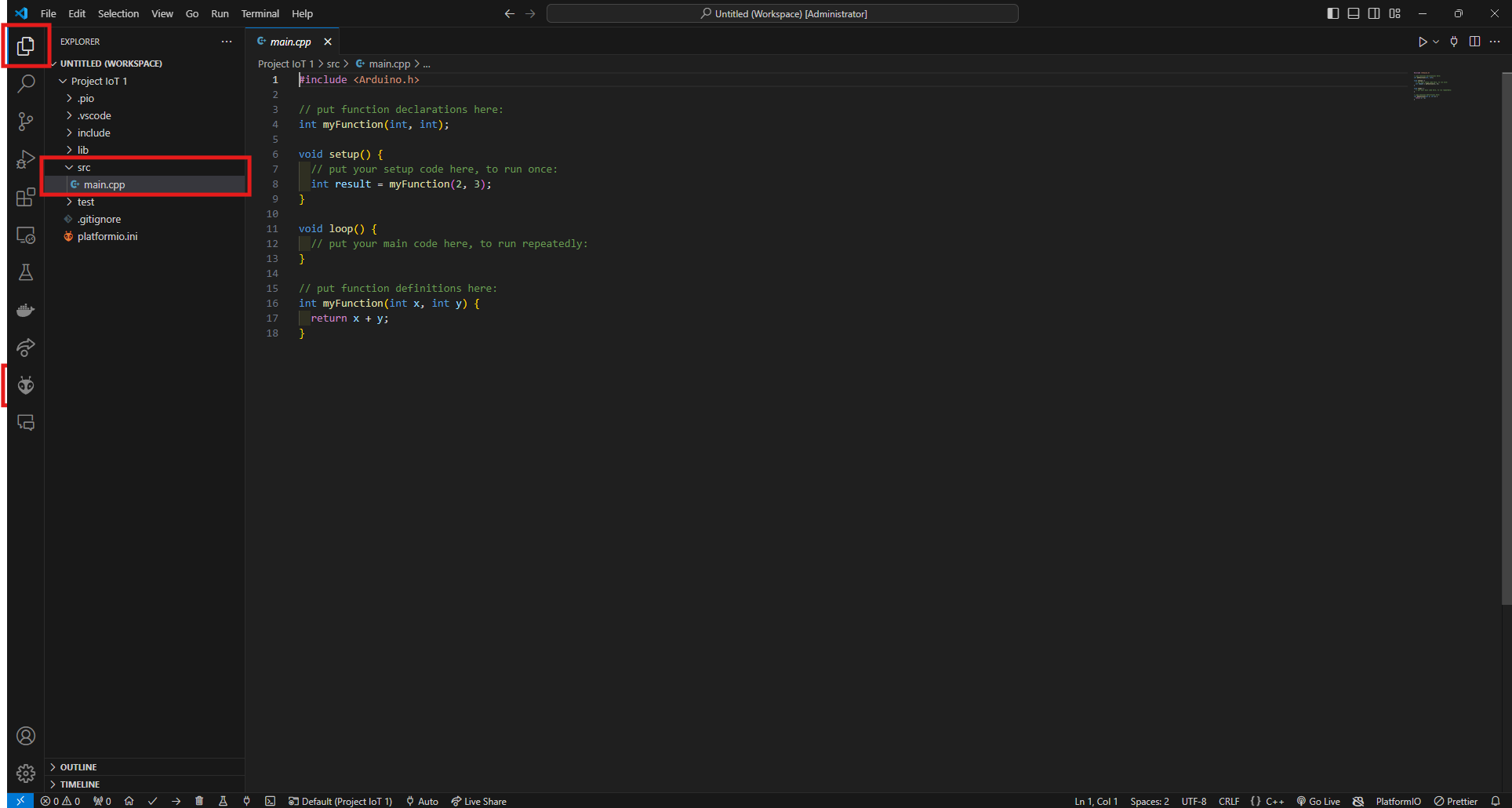Open the Remote Explorer view

click(x=26, y=235)
